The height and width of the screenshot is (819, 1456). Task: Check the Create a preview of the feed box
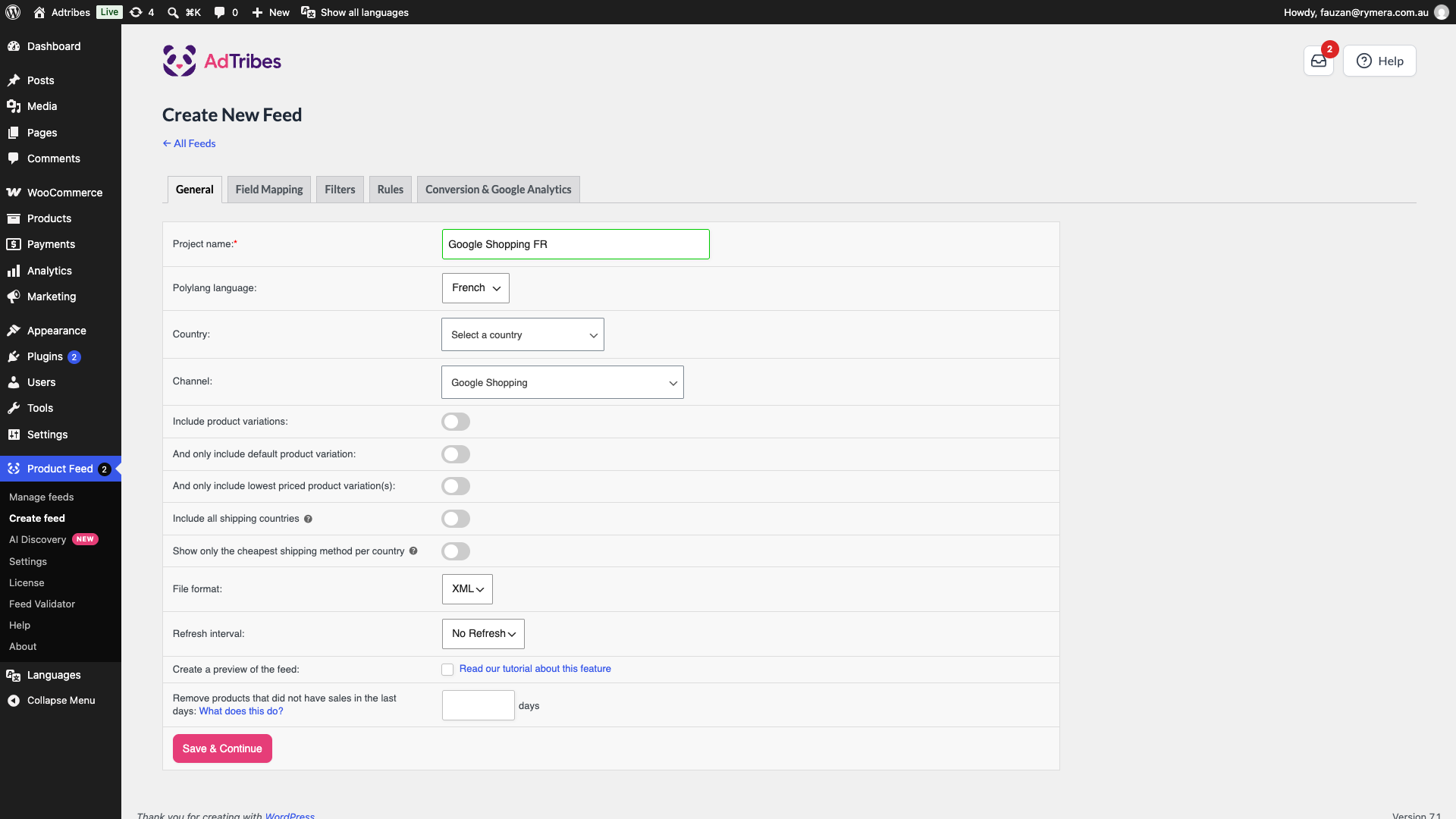(447, 670)
